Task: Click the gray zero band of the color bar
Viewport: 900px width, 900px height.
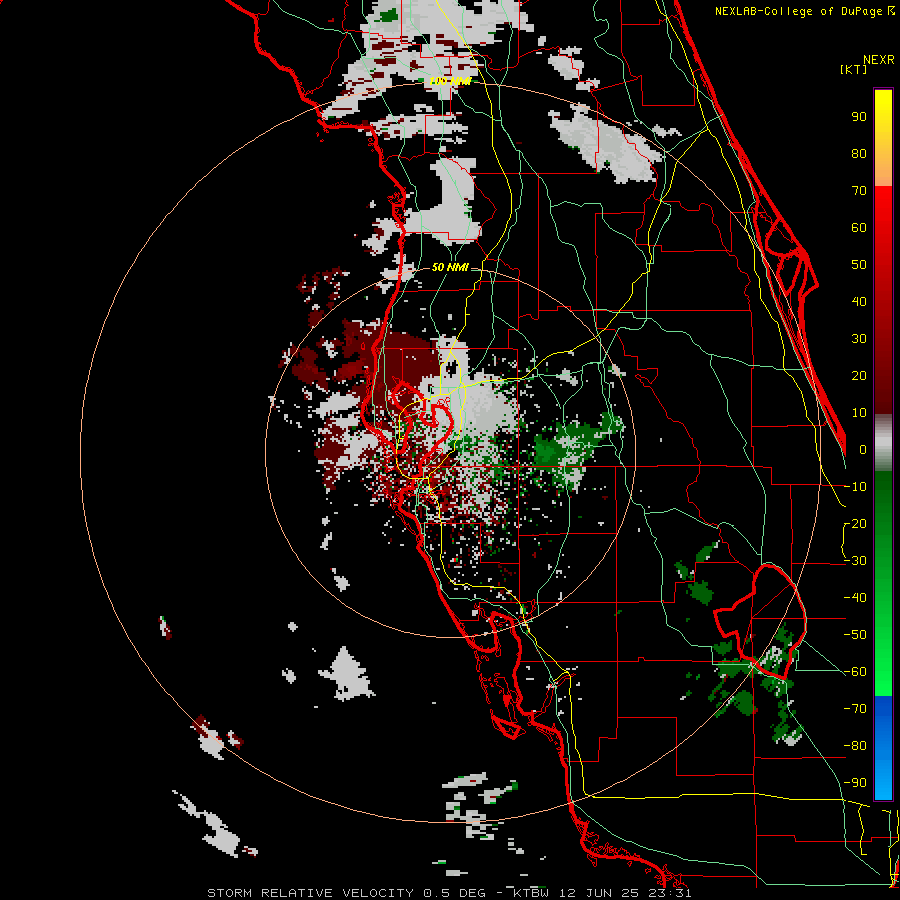Action: (883, 443)
